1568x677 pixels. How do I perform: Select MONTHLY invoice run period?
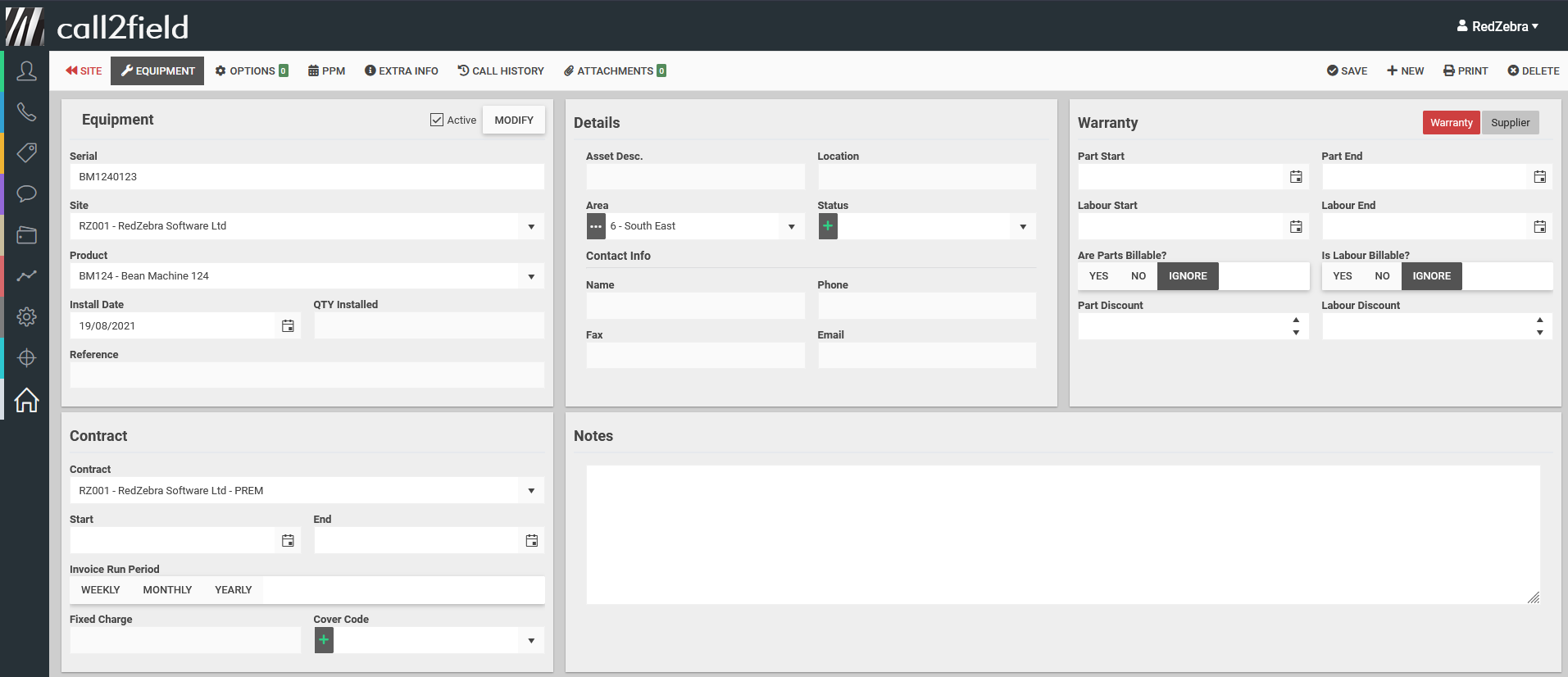167,590
